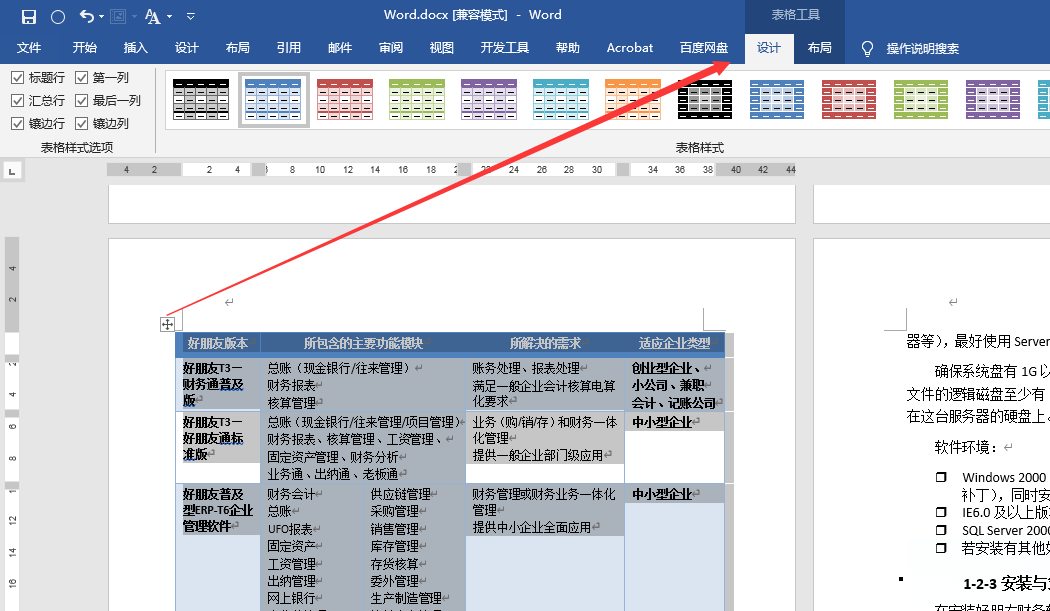This screenshot has width=1050, height=611.
Task: Click the 库存管理 table entry
Action: (394, 546)
